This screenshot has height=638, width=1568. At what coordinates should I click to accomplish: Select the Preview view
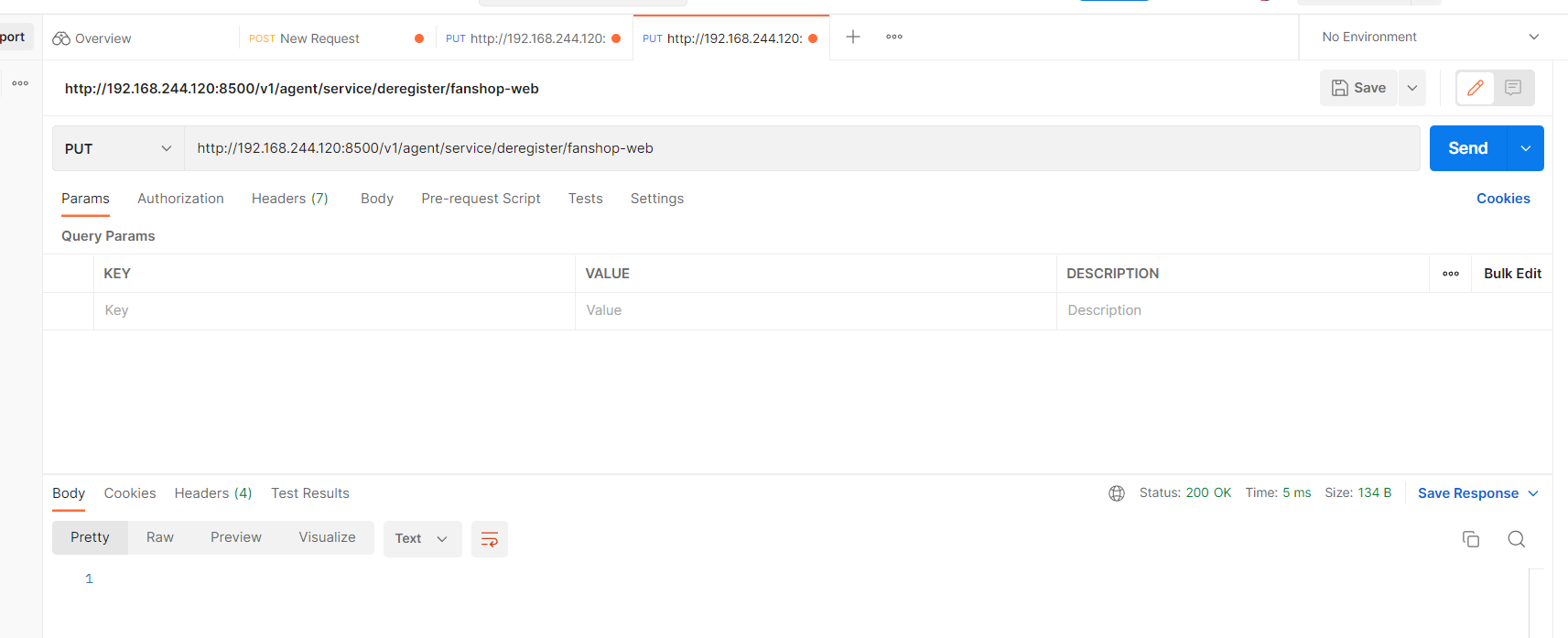coord(236,537)
